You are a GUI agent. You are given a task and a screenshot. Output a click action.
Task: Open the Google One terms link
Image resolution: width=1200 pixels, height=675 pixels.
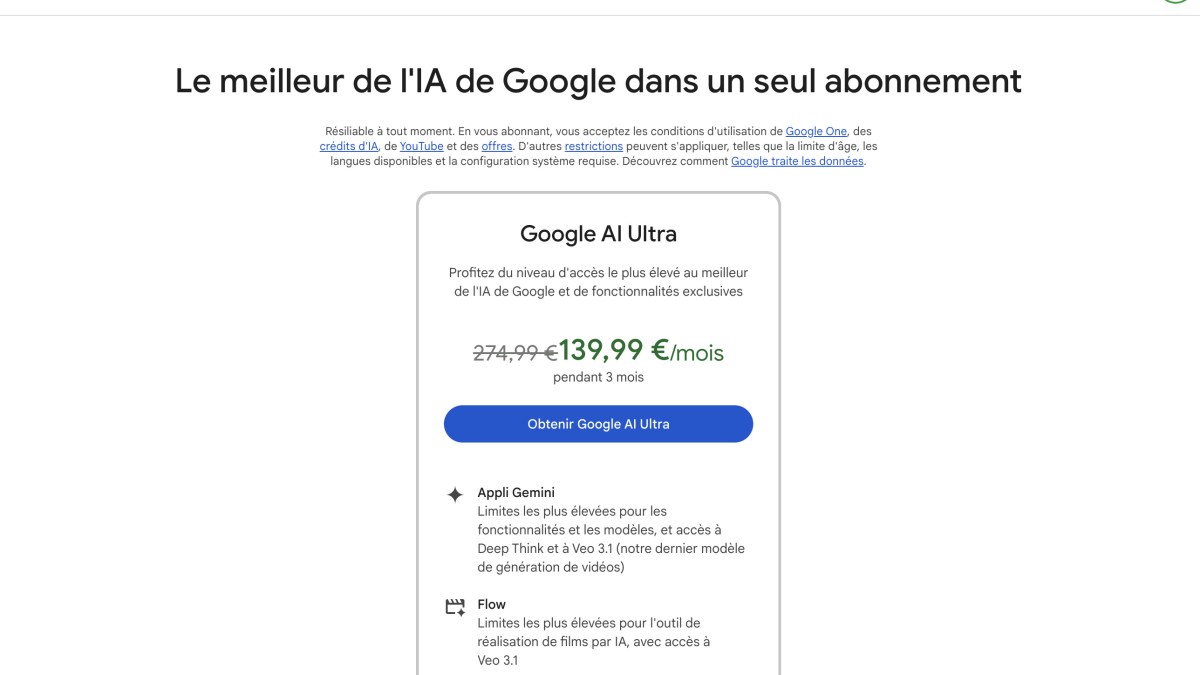point(816,131)
